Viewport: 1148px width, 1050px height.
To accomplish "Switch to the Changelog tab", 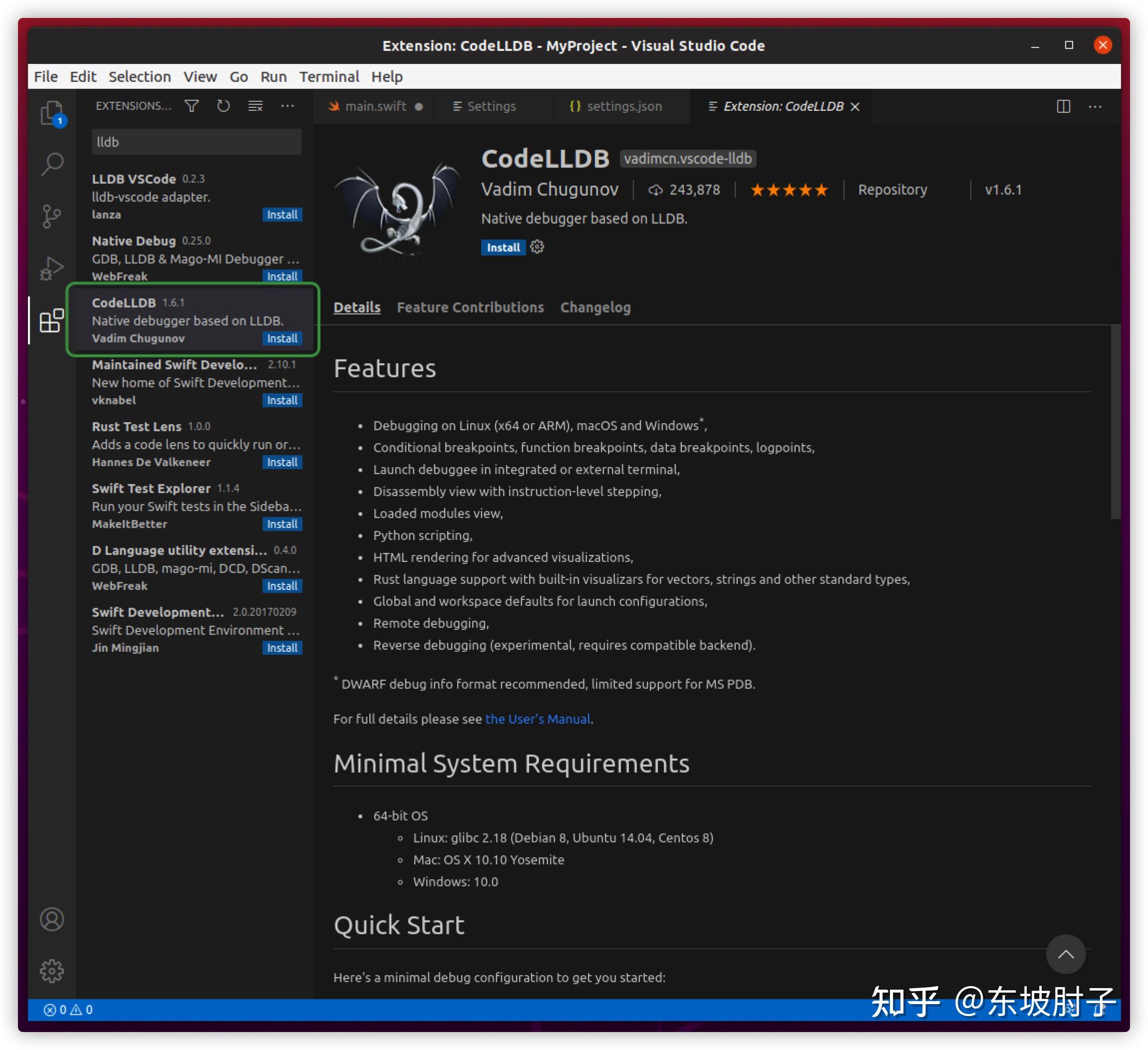I will point(595,307).
